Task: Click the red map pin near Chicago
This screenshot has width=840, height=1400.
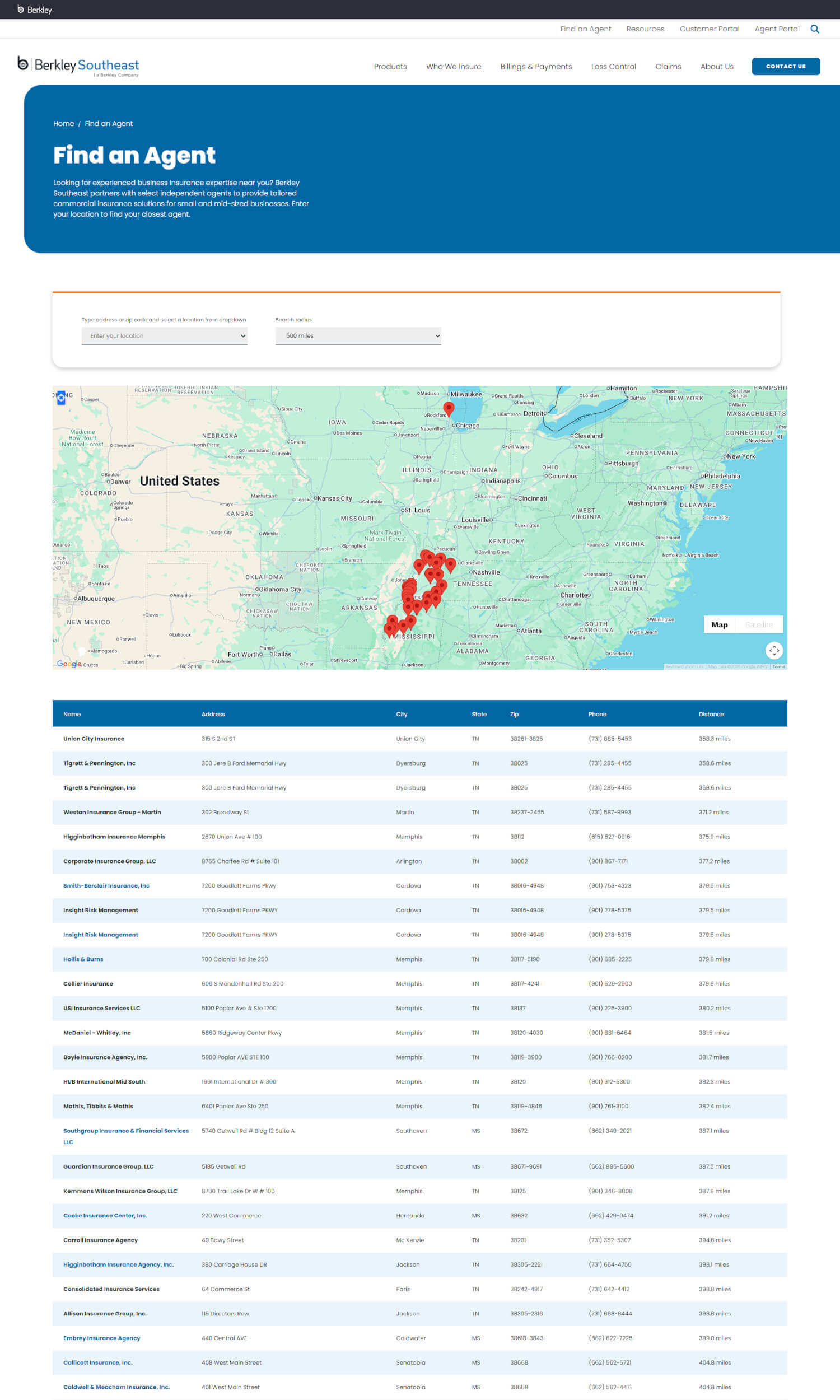Action: tap(449, 408)
